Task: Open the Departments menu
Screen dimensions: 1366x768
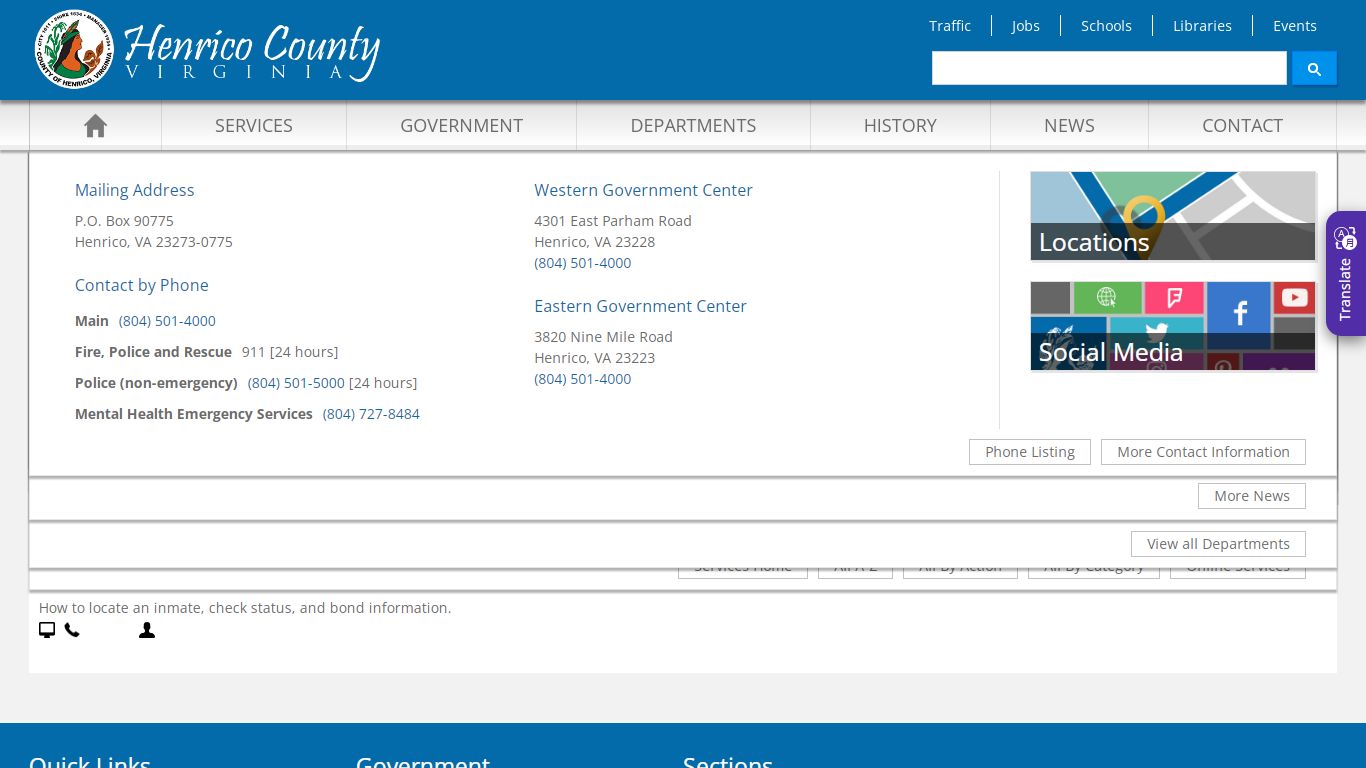Action: (x=693, y=125)
